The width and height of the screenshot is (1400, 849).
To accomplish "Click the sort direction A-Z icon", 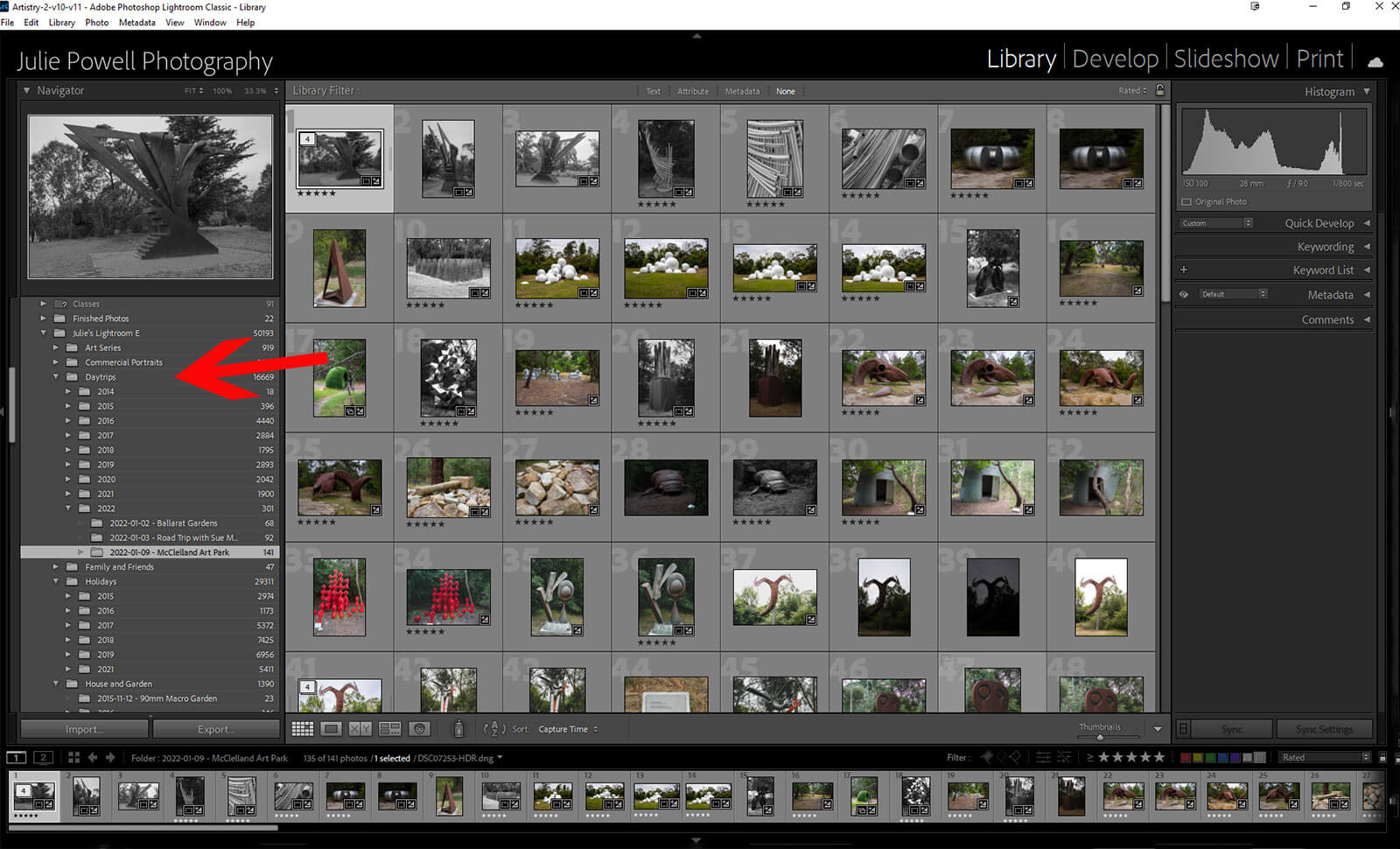I will coord(494,729).
